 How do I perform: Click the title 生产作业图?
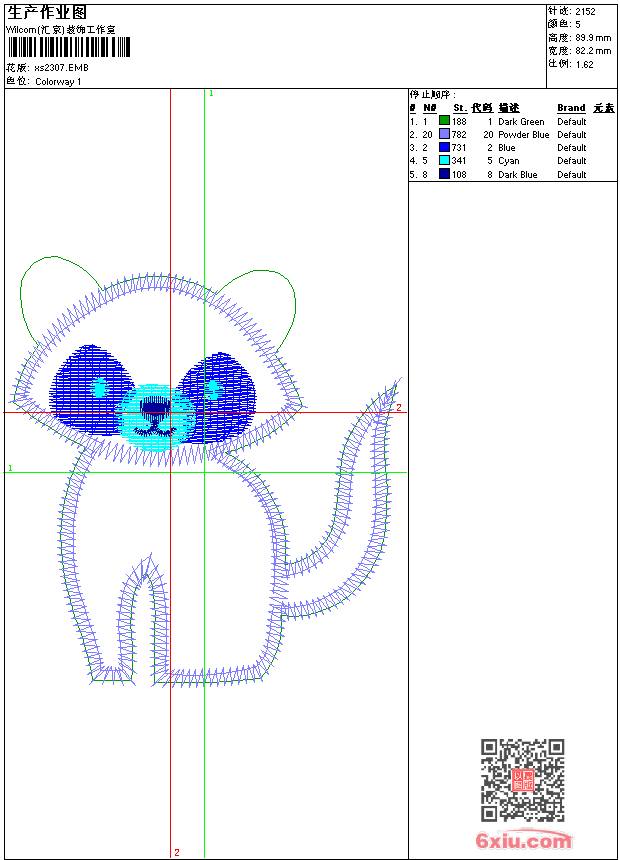47,13
